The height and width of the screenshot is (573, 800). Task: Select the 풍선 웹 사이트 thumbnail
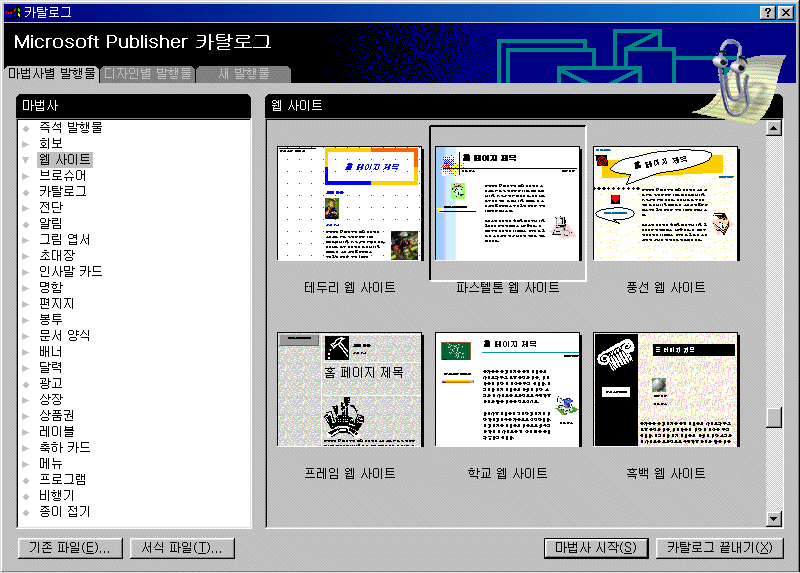(666, 204)
